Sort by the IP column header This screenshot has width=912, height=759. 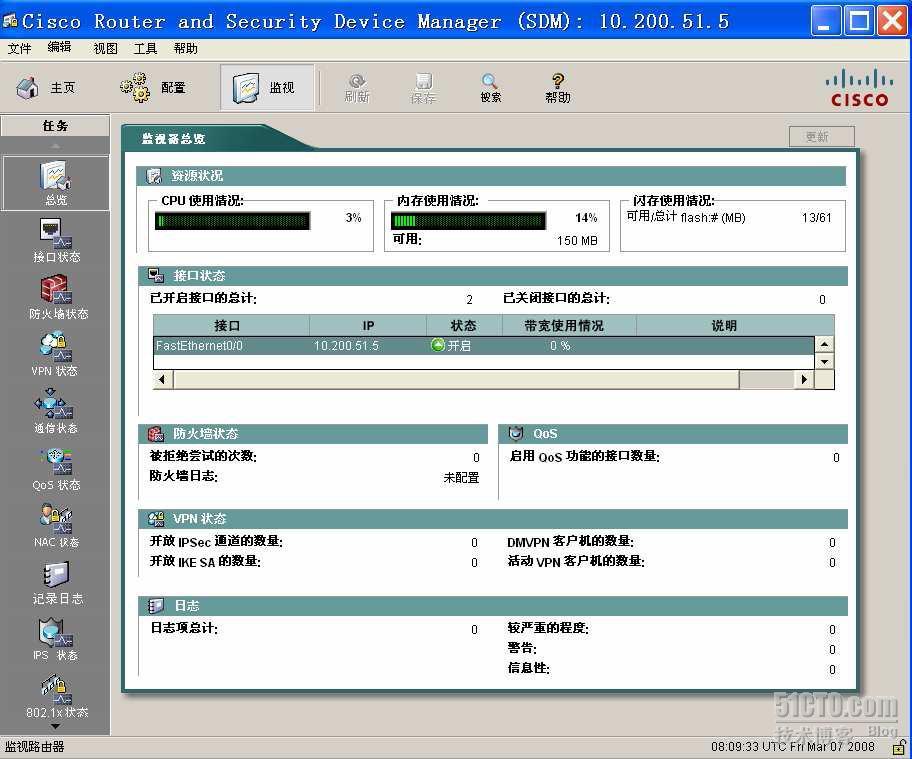coord(368,325)
